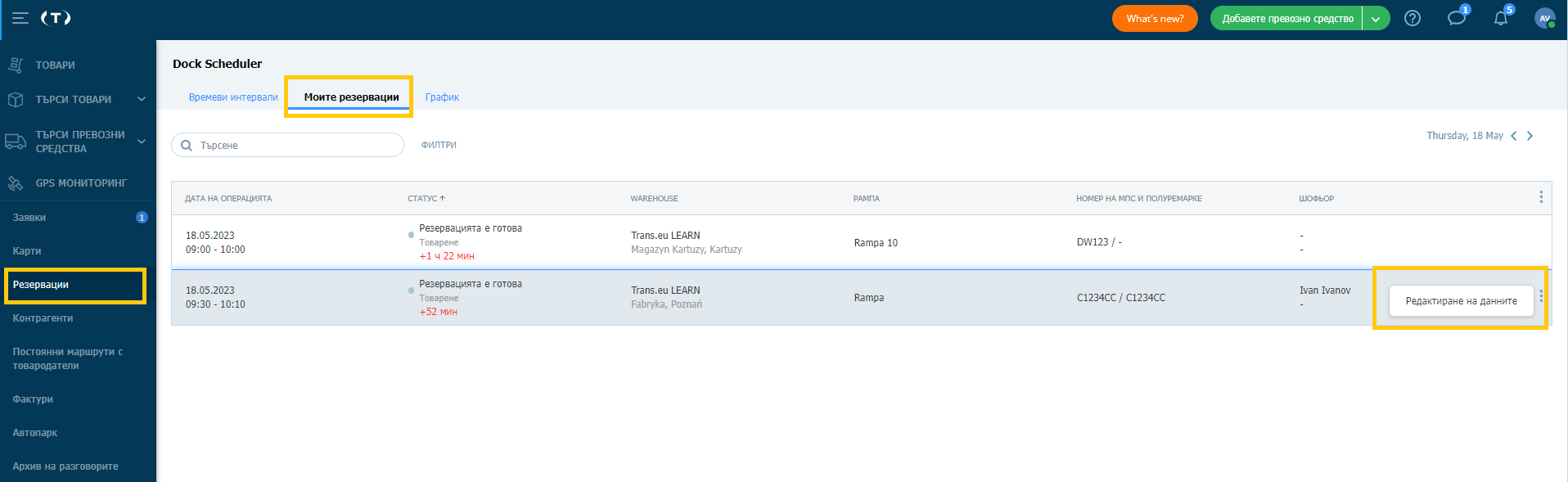The height and width of the screenshot is (482, 1568).
Task: Switch to Времеви интервали tab
Action: [233, 97]
